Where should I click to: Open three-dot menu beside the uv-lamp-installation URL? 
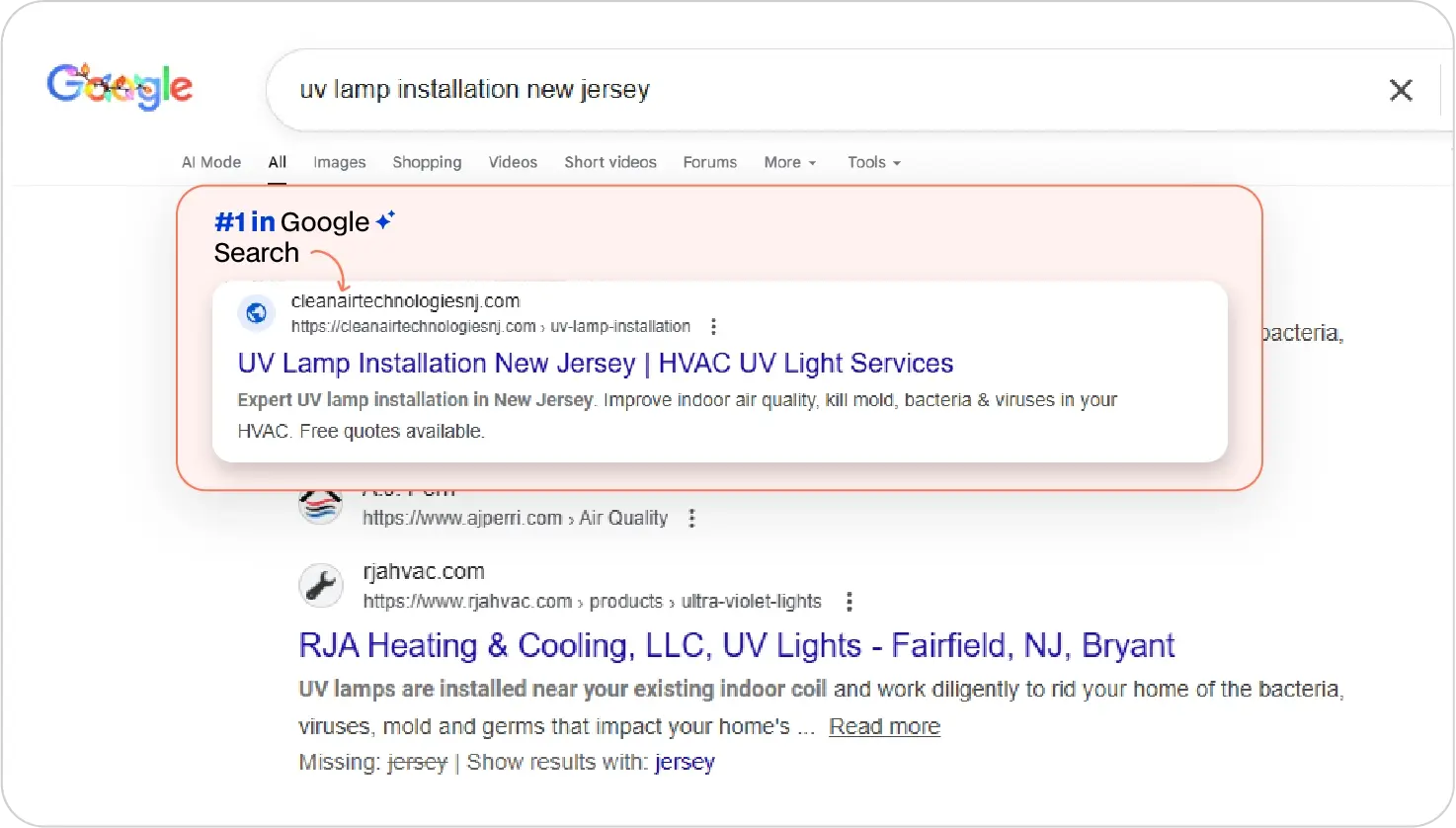point(713,326)
